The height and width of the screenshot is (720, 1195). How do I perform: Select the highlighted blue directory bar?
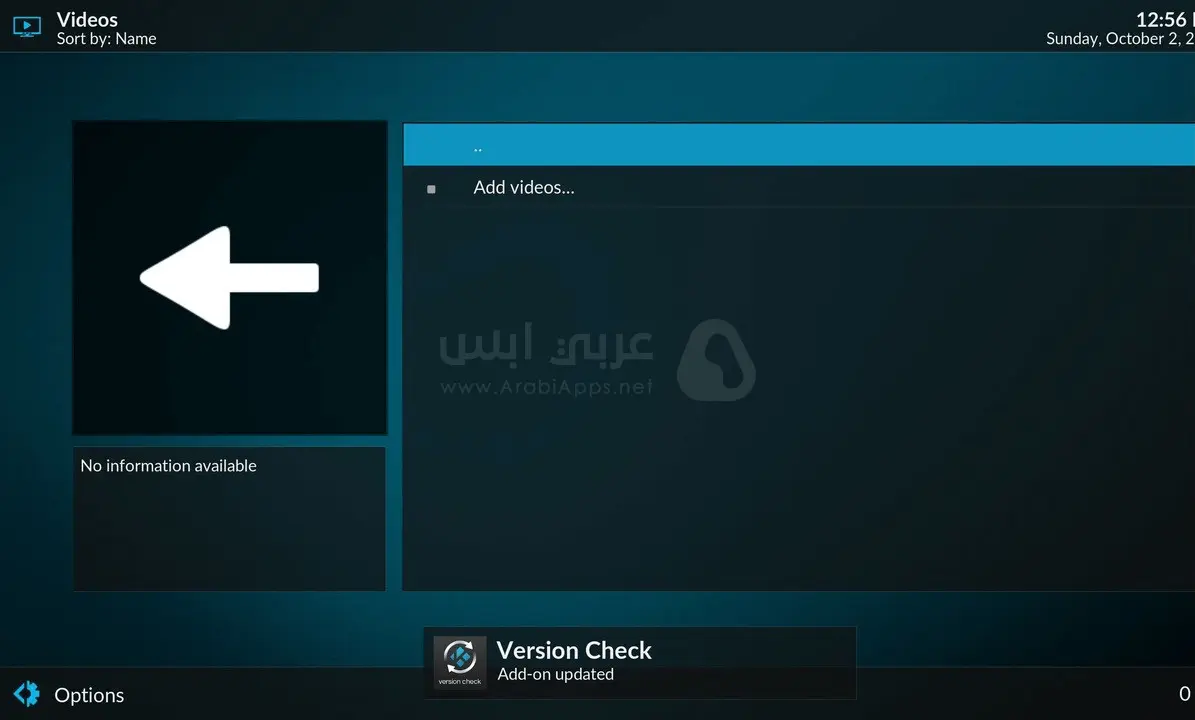tap(700, 144)
